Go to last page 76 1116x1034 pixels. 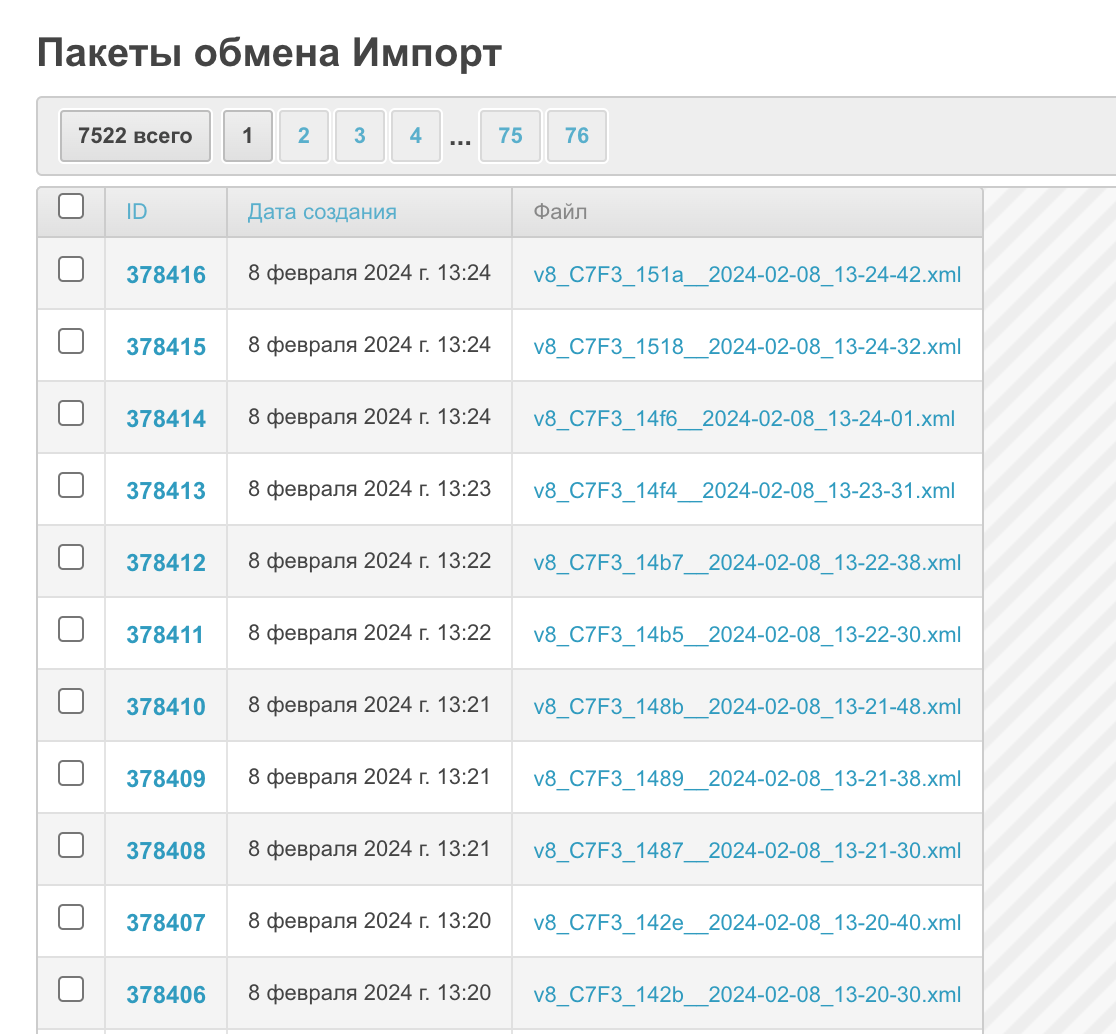tap(577, 136)
